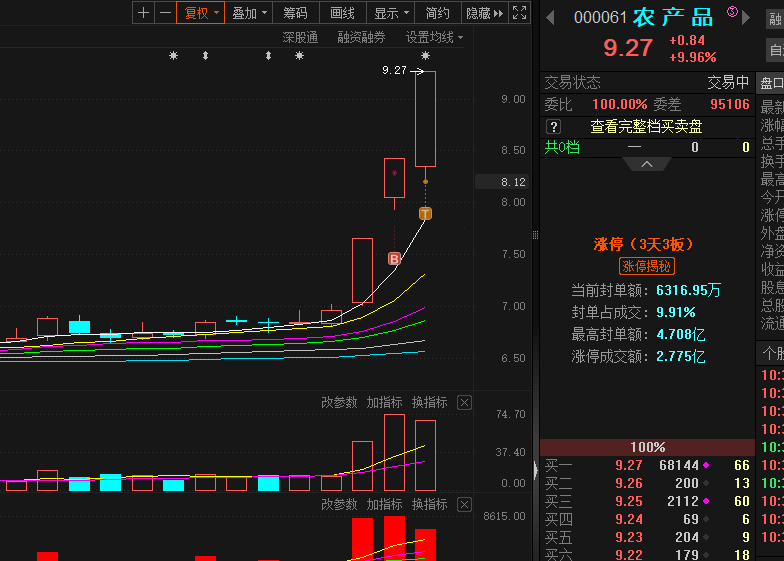Open the 显示 dropdown menu
This screenshot has width=784, height=561.
(x=390, y=13)
